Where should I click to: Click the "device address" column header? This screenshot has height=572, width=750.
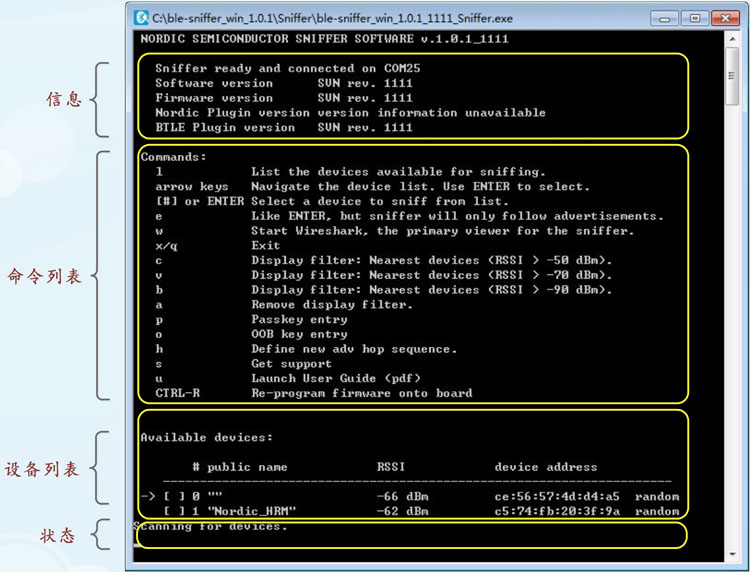pyautogui.click(x=546, y=467)
